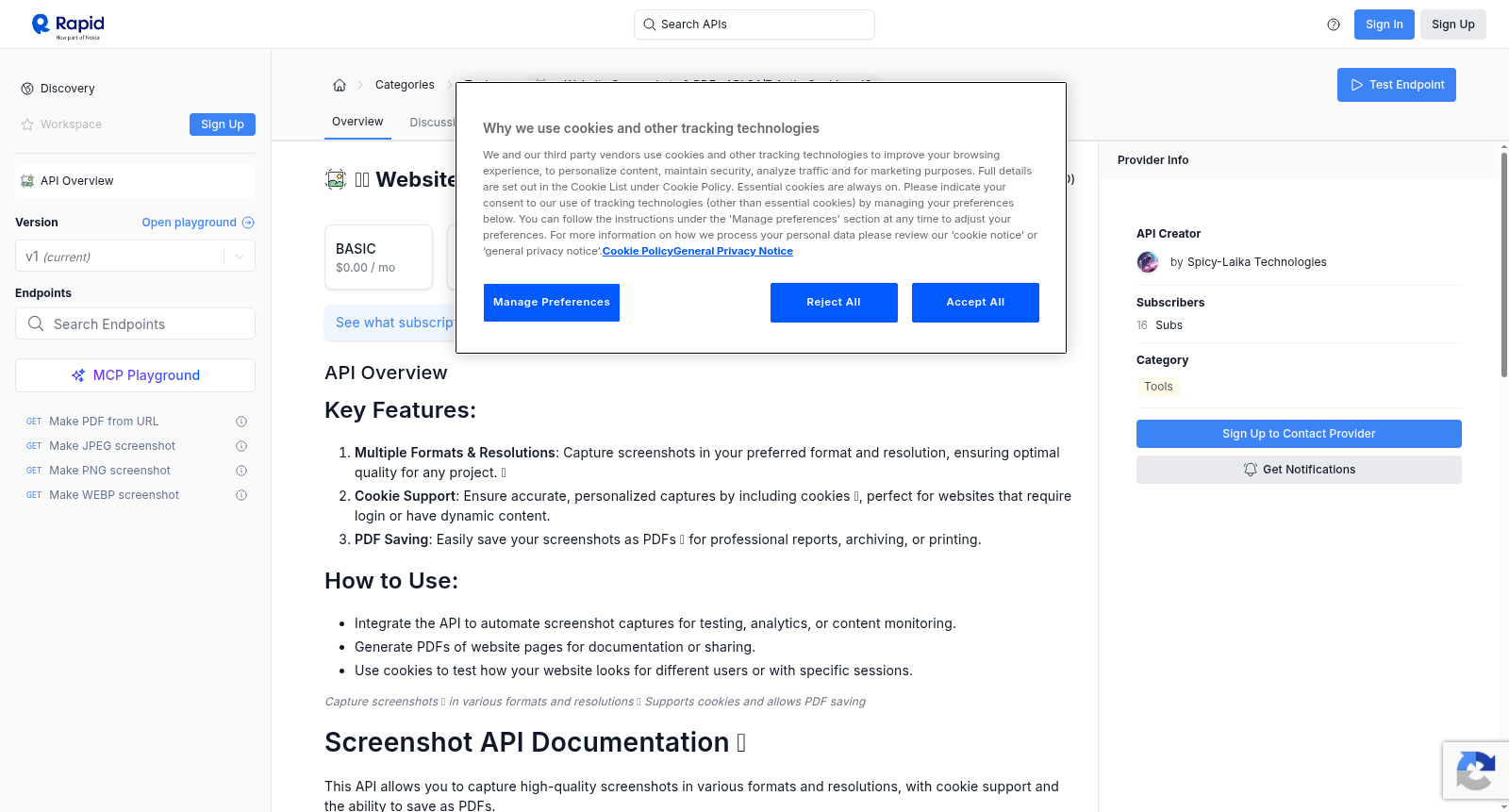1509x812 pixels.
Task: Click the reCAPTCHA badge
Action: [1475, 771]
